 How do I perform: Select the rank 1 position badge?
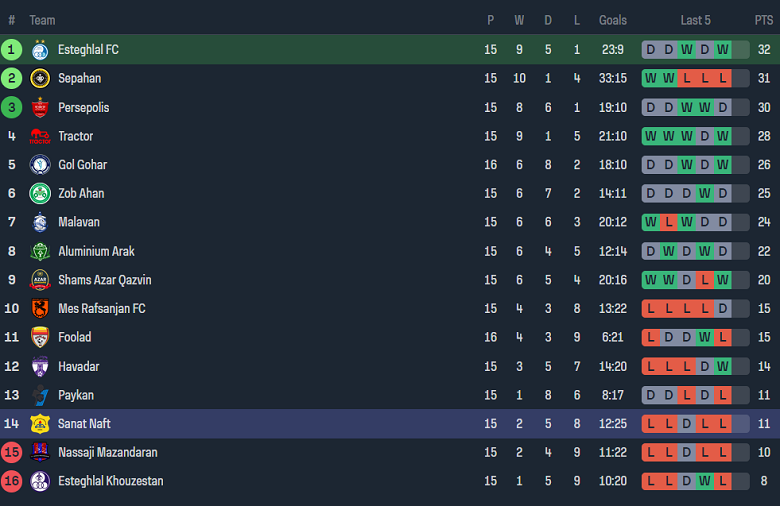pos(11,50)
